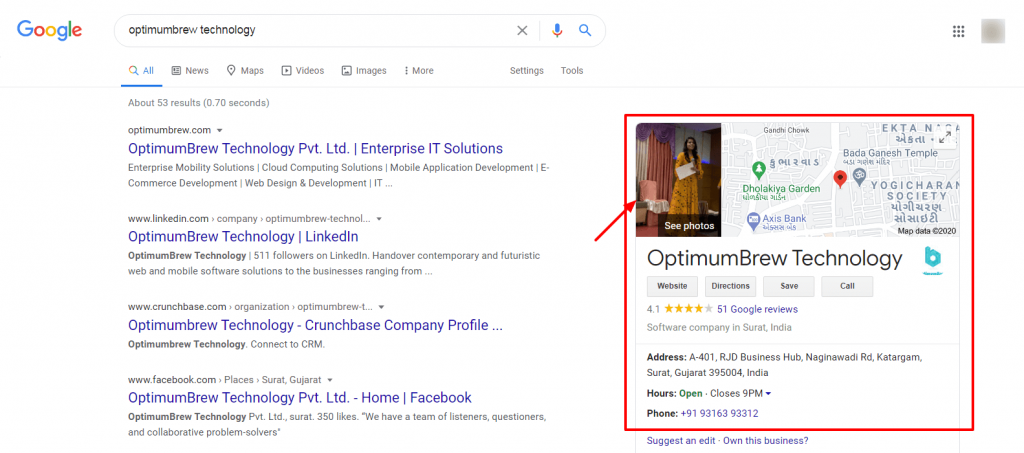Switch to the Maps tab
The image size is (1024, 453).
[245, 70]
